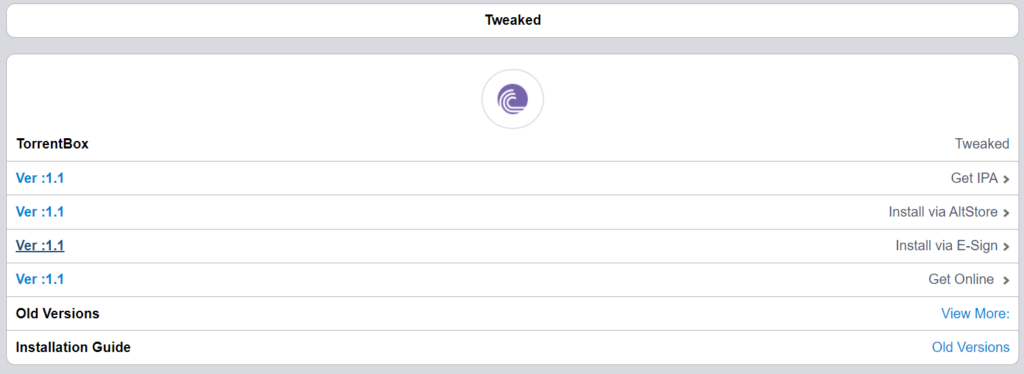The height and width of the screenshot is (374, 1024).
Task: Click the chevron next to Get IPA
Action: (1006, 179)
